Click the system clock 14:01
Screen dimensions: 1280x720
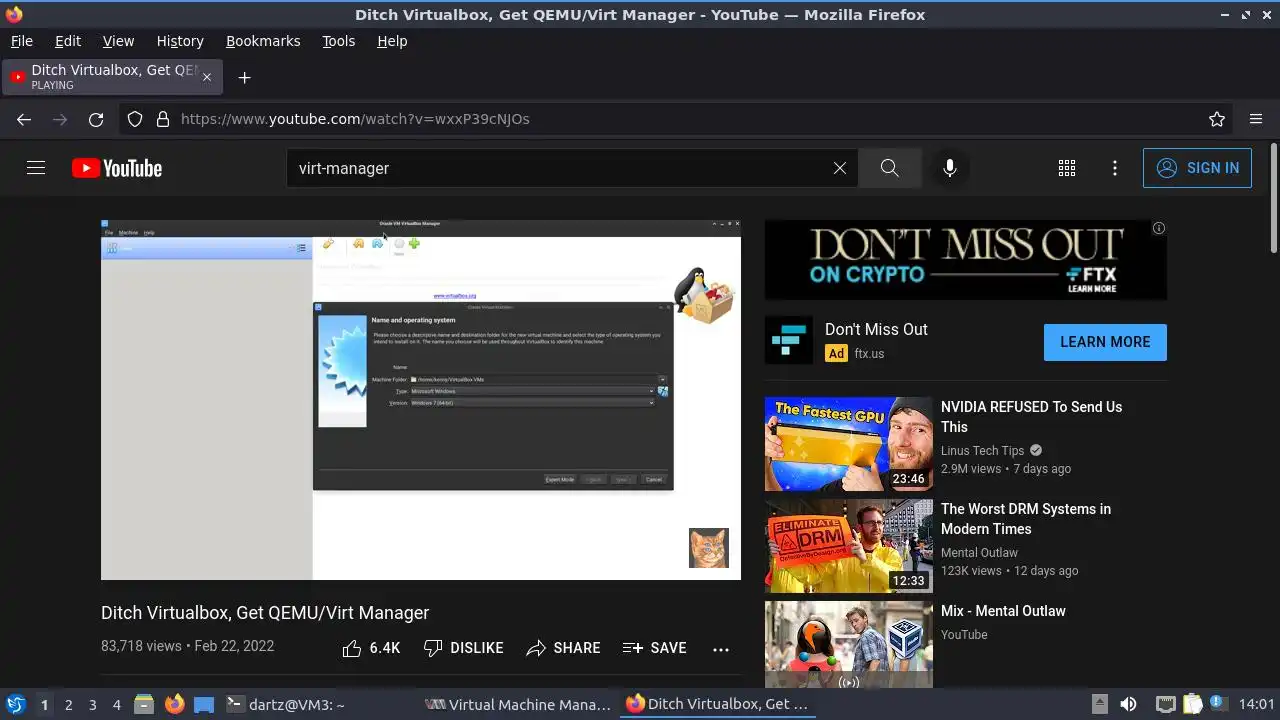1257,704
